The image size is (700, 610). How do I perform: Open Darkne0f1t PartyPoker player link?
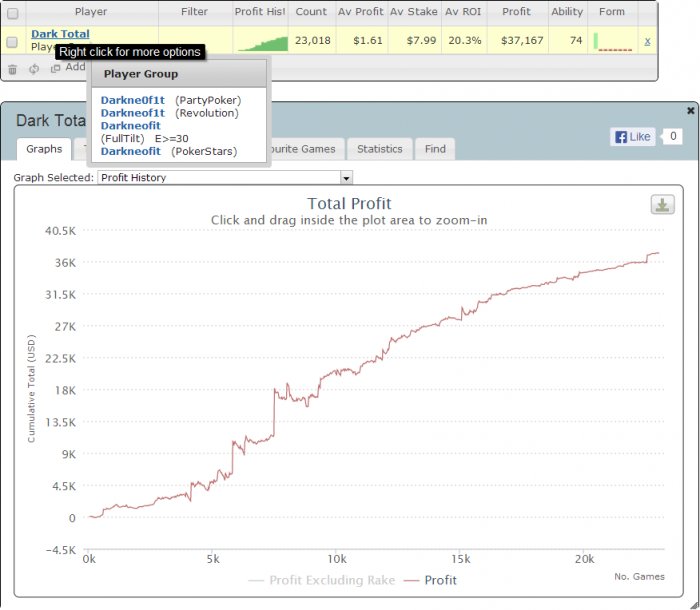133,100
